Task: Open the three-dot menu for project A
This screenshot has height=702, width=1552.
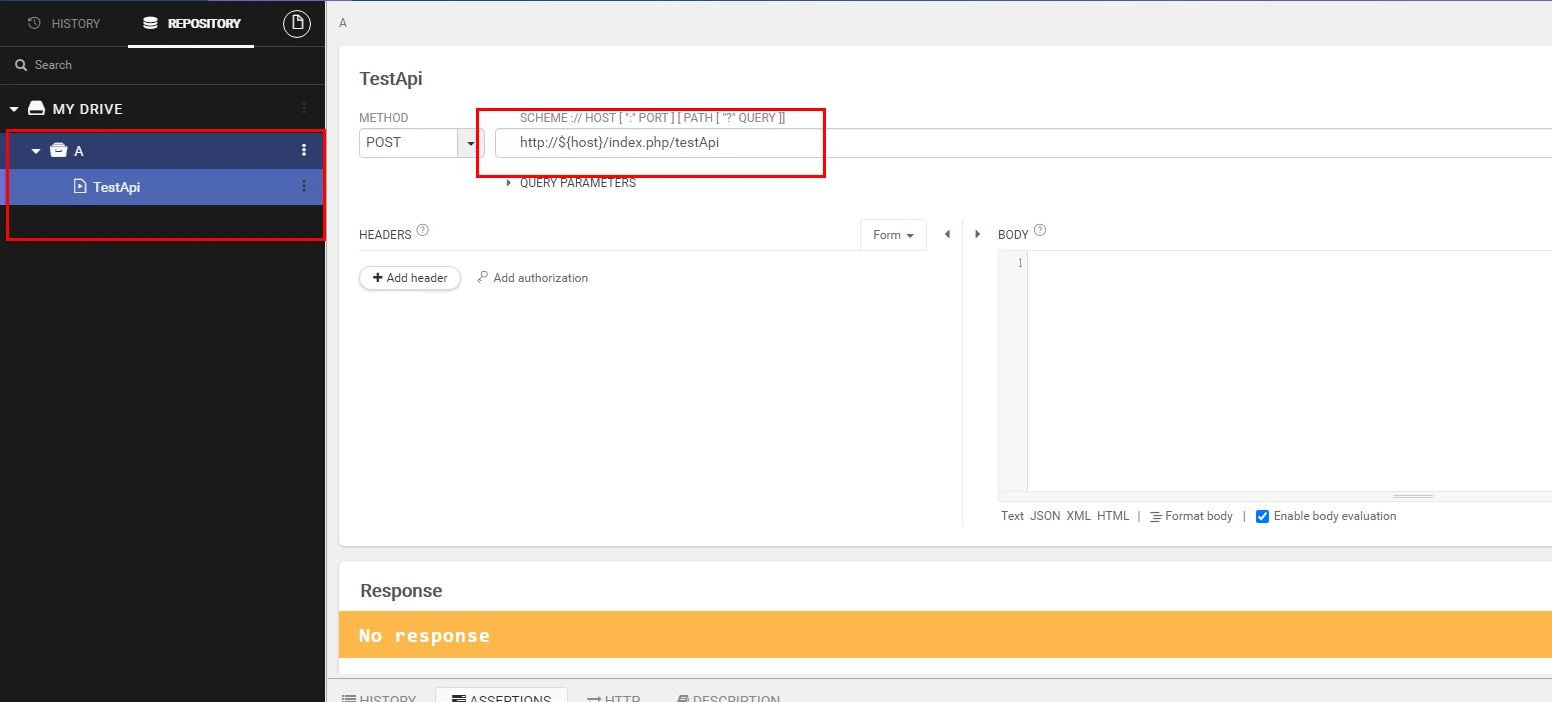Action: coord(304,150)
